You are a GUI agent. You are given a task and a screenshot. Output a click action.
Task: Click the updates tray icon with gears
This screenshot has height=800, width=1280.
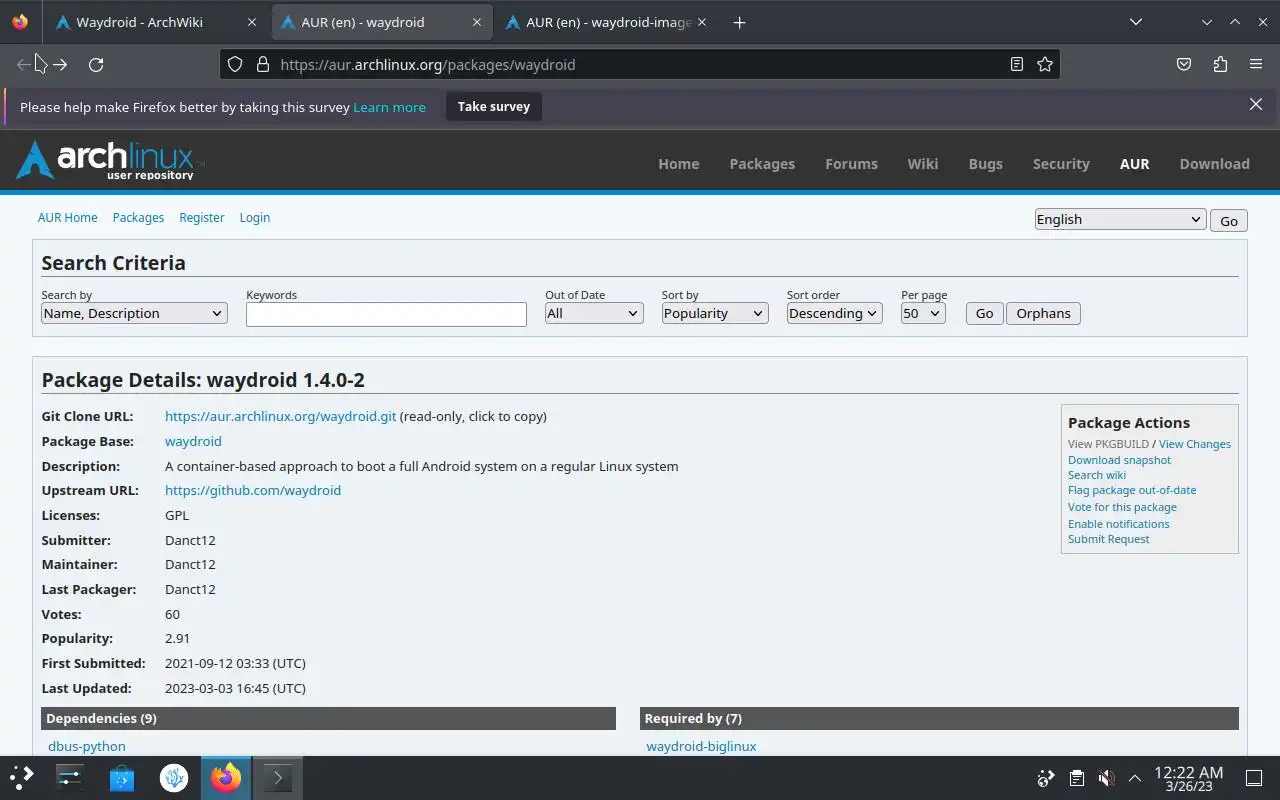[1046, 778]
